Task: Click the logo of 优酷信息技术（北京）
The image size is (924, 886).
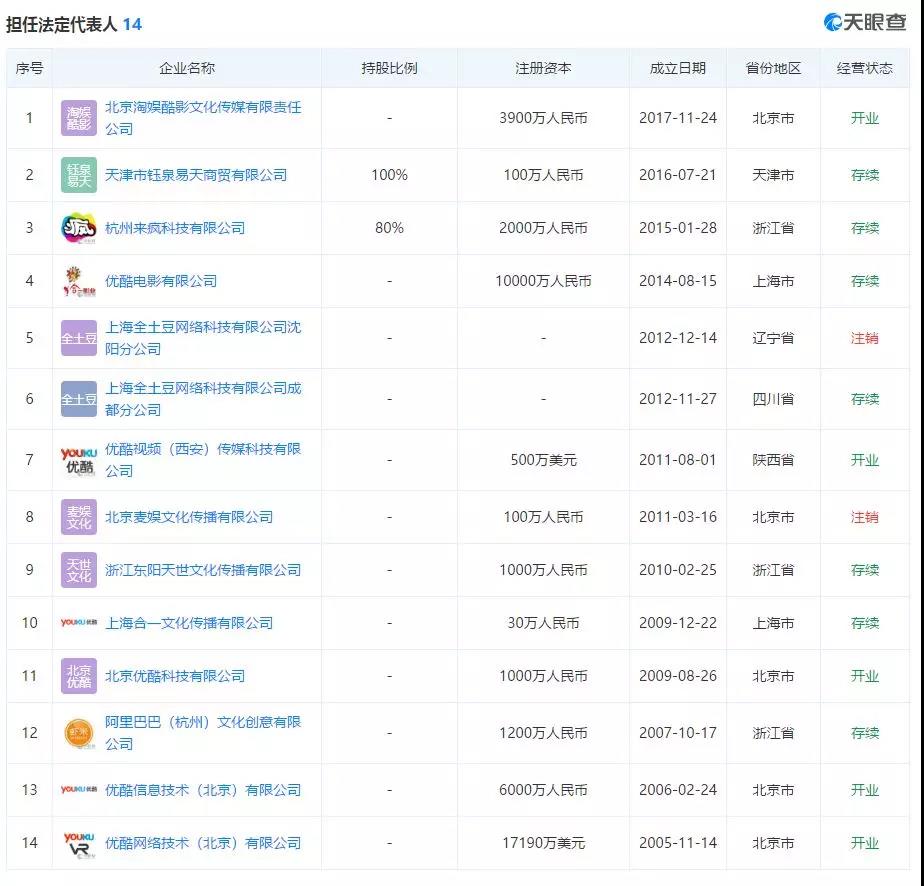Action: (x=79, y=789)
